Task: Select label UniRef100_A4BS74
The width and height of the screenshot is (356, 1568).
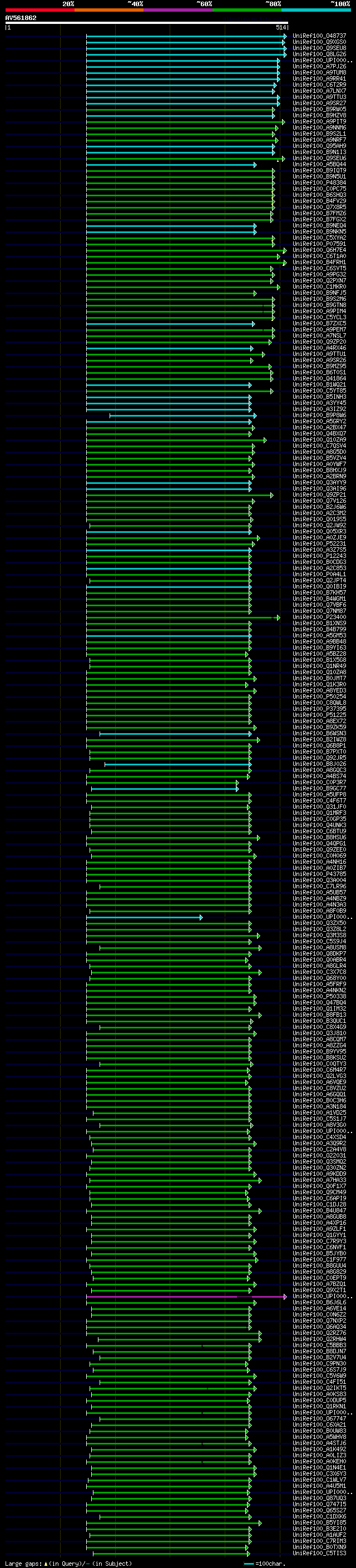Action: tap(319, 776)
